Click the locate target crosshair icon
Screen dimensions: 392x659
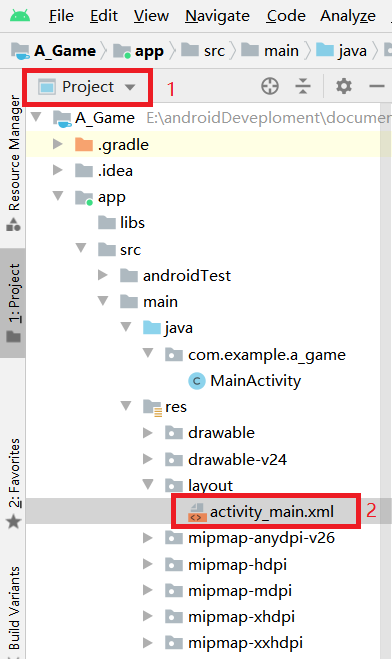[270, 87]
